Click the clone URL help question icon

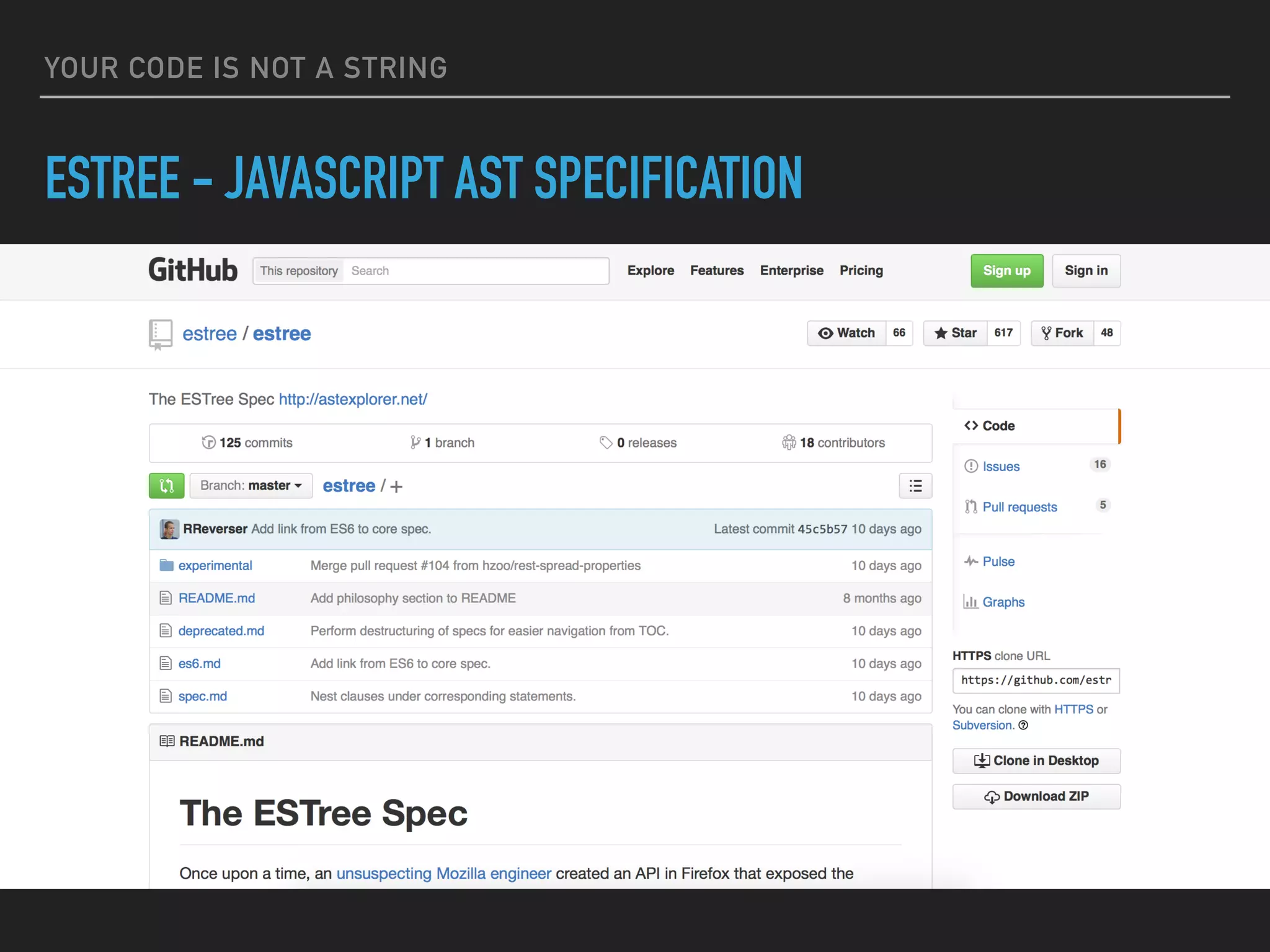(x=1023, y=725)
